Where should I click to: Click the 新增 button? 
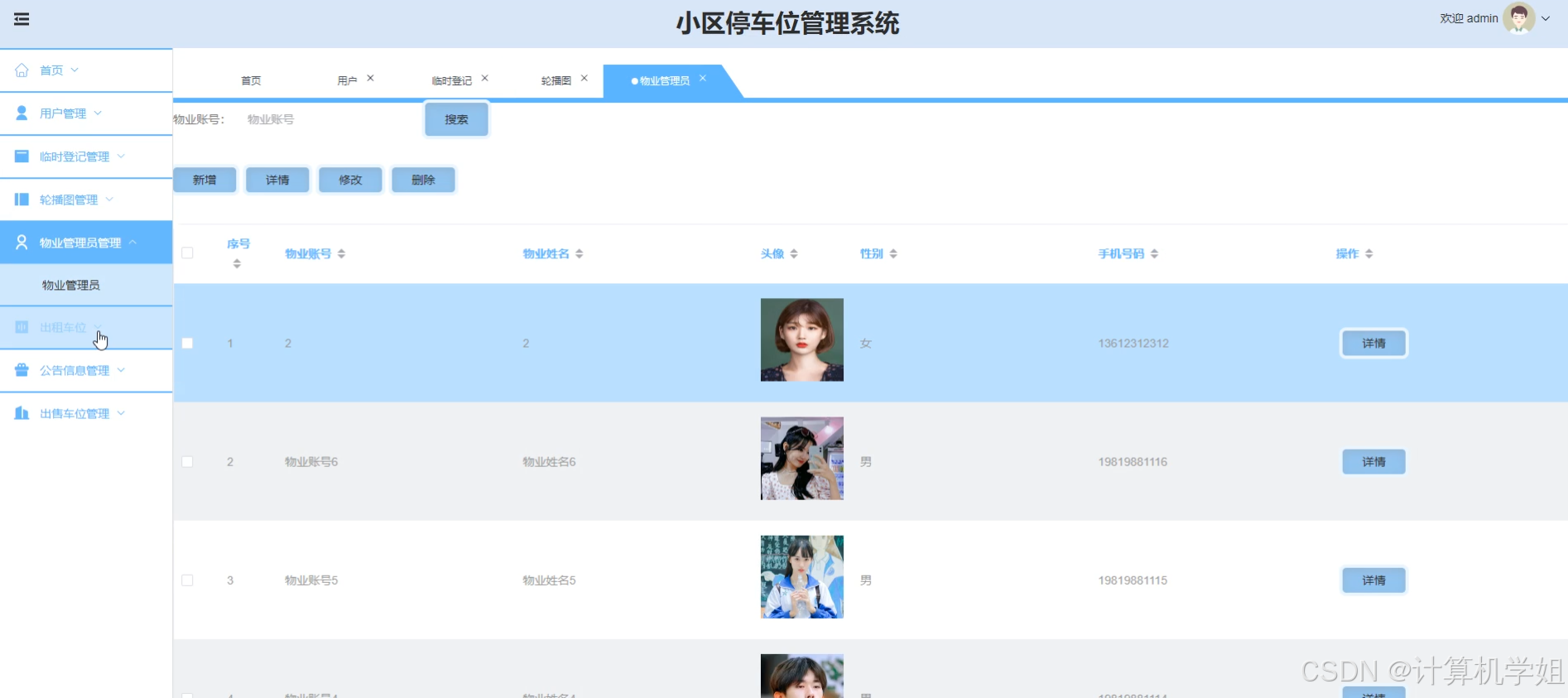pos(204,180)
